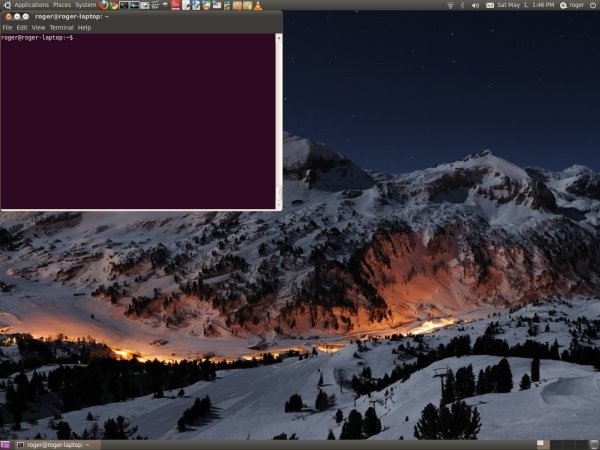This screenshot has height=450, width=600.
Task: Open VLC media player cone icon
Action: (258, 5)
